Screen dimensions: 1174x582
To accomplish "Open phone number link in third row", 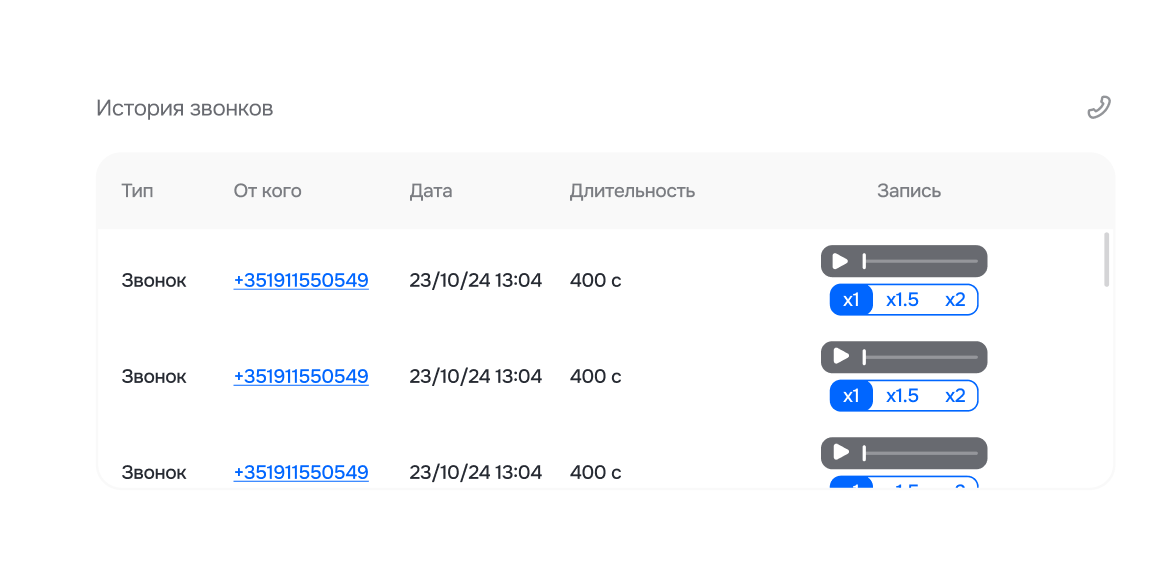I will 301,473.
